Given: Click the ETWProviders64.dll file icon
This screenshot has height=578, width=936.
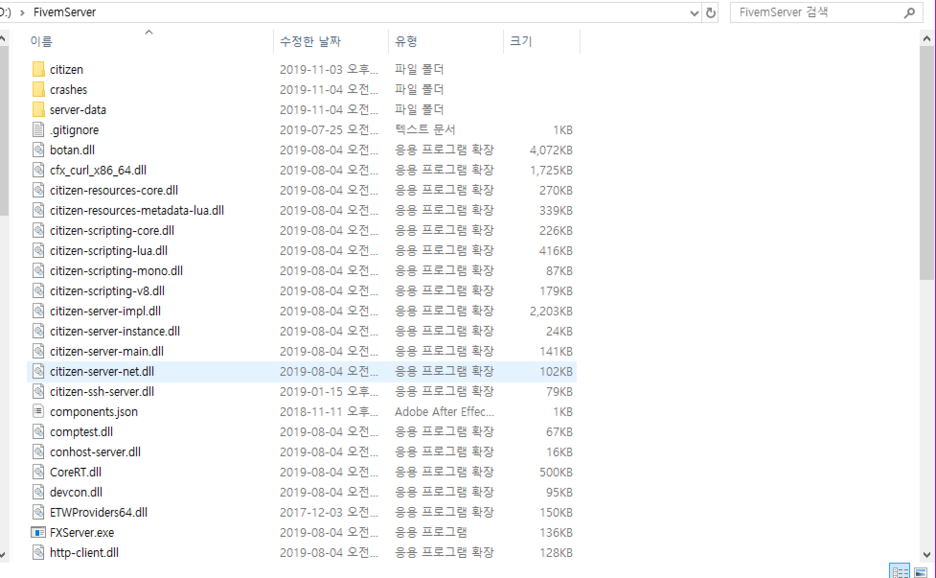Looking at the screenshot, I should click(38, 512).
